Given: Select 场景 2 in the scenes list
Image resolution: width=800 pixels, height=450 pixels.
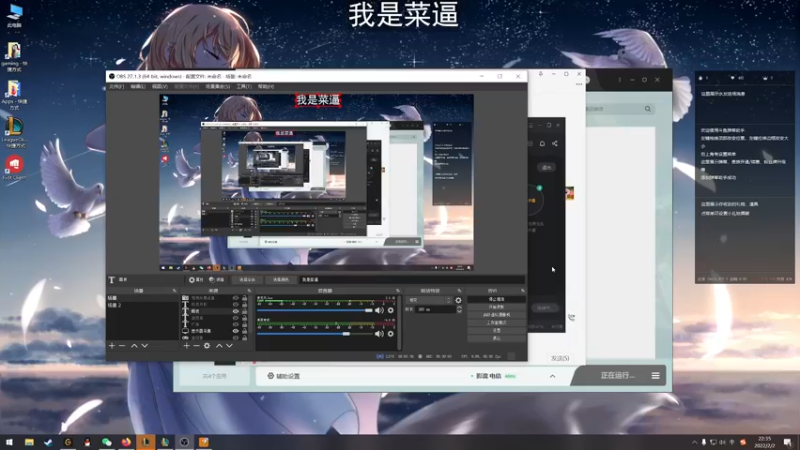Looking at the screenshot, I should [142, 305].
